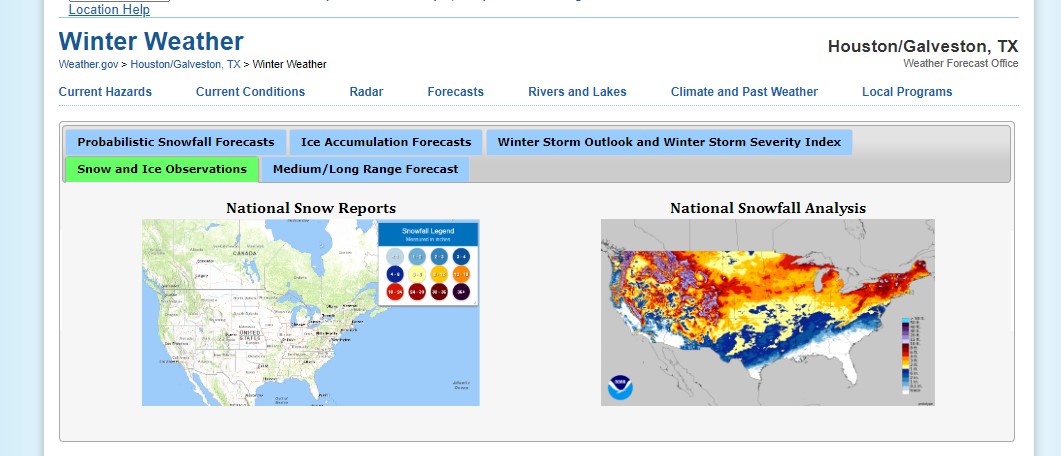Open the National Snowfall Analysis map image
The height and width of the screenshot is (456, 1061).
tap(767, 312)
